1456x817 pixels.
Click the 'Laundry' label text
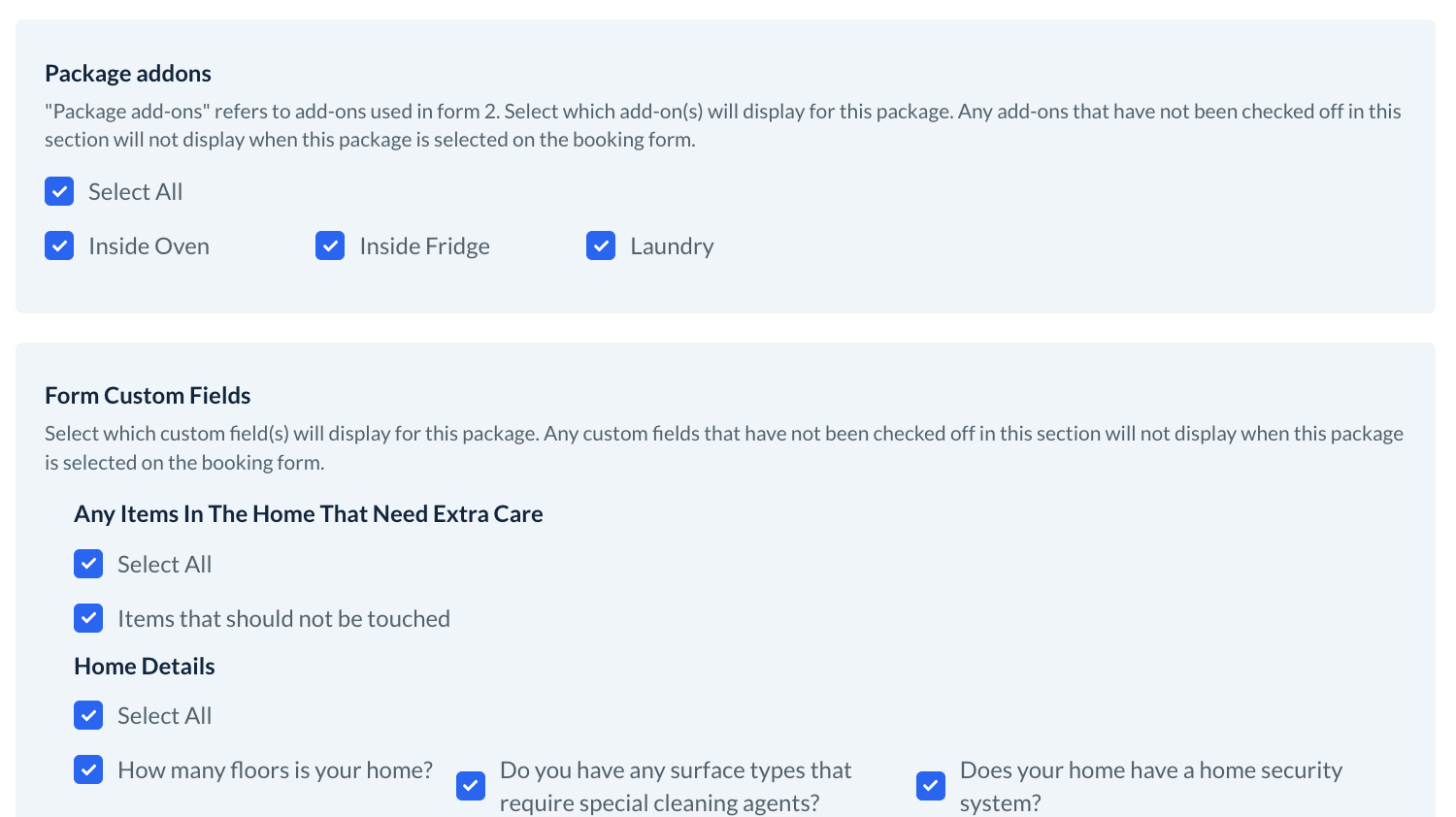pos(672,246)
